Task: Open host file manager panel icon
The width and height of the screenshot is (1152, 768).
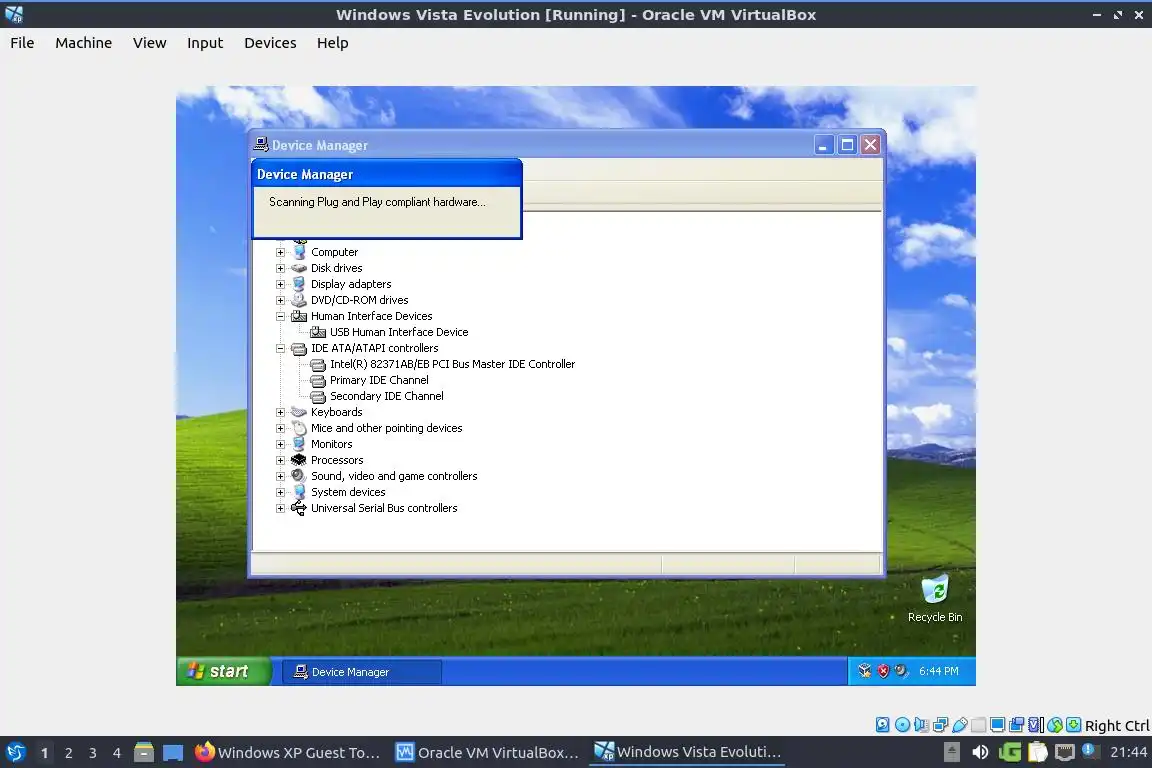Action: [x=144, y=753]
